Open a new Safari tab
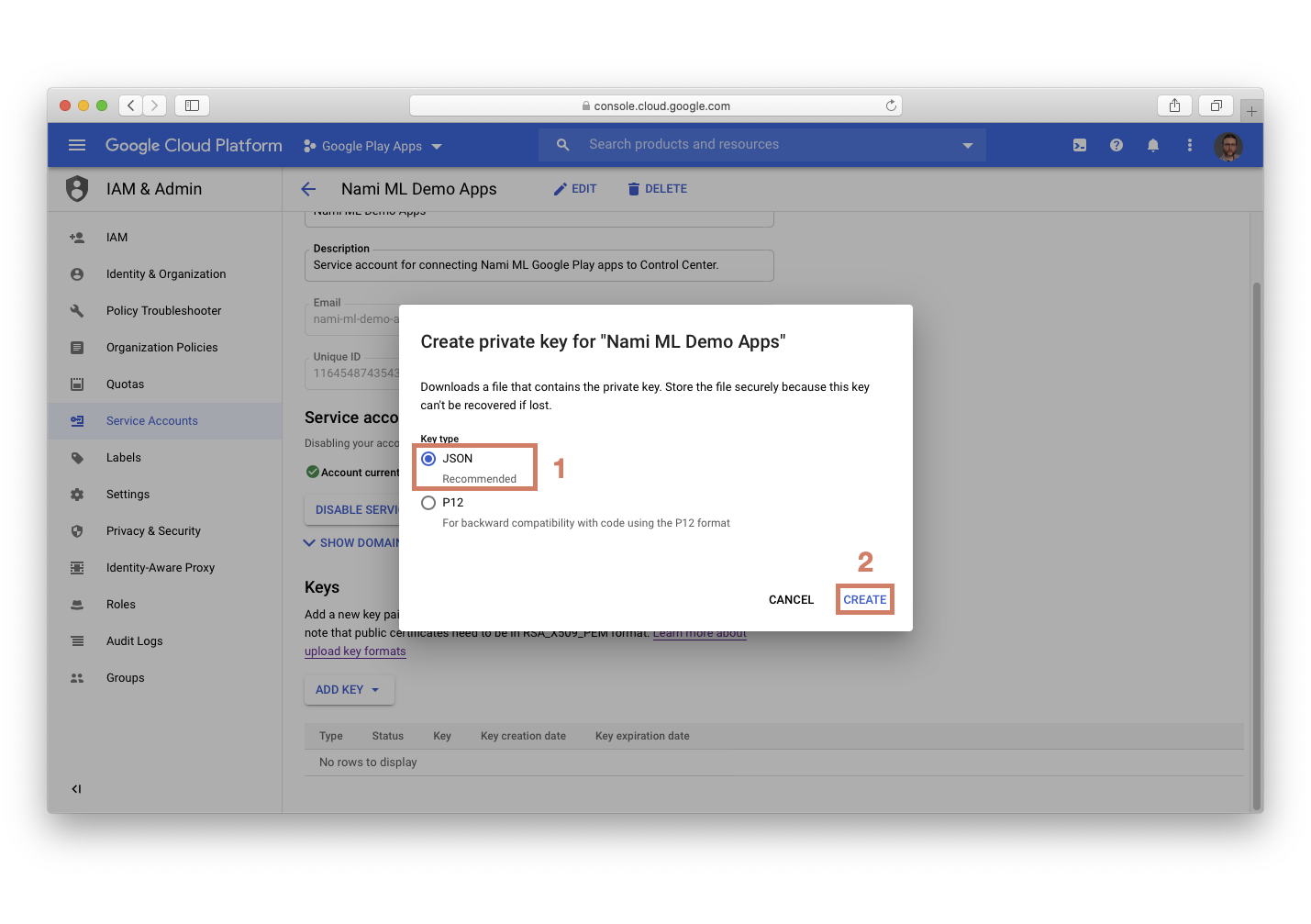1311x924 pixels. 1251,111
